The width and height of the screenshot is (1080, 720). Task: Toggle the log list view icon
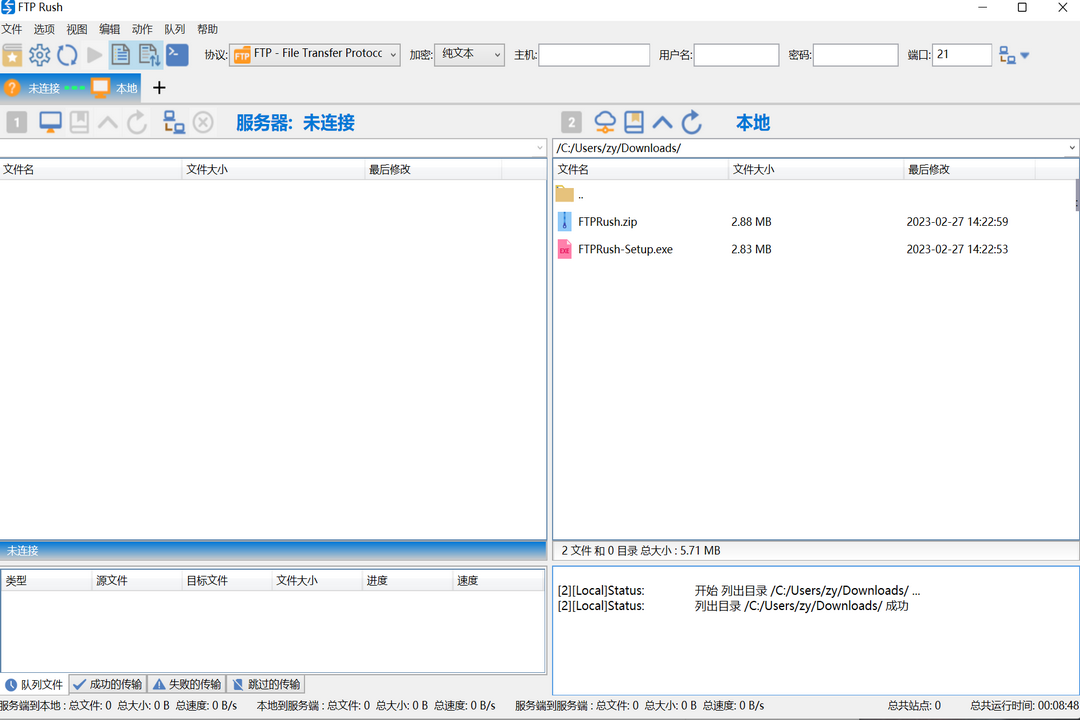pos(120,55)
